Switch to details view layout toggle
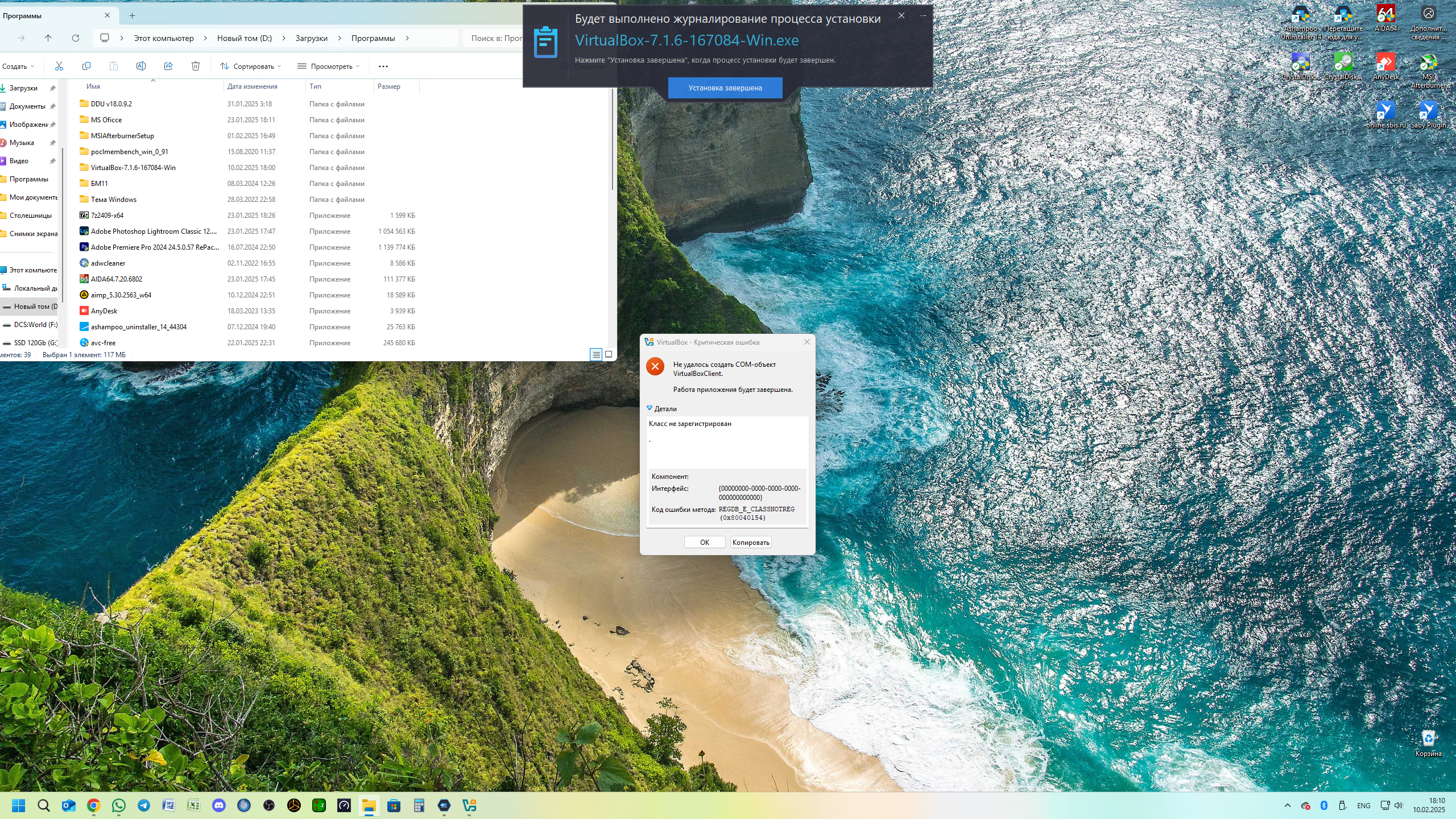Screen dimensions: 1456x819 [596, 354]
